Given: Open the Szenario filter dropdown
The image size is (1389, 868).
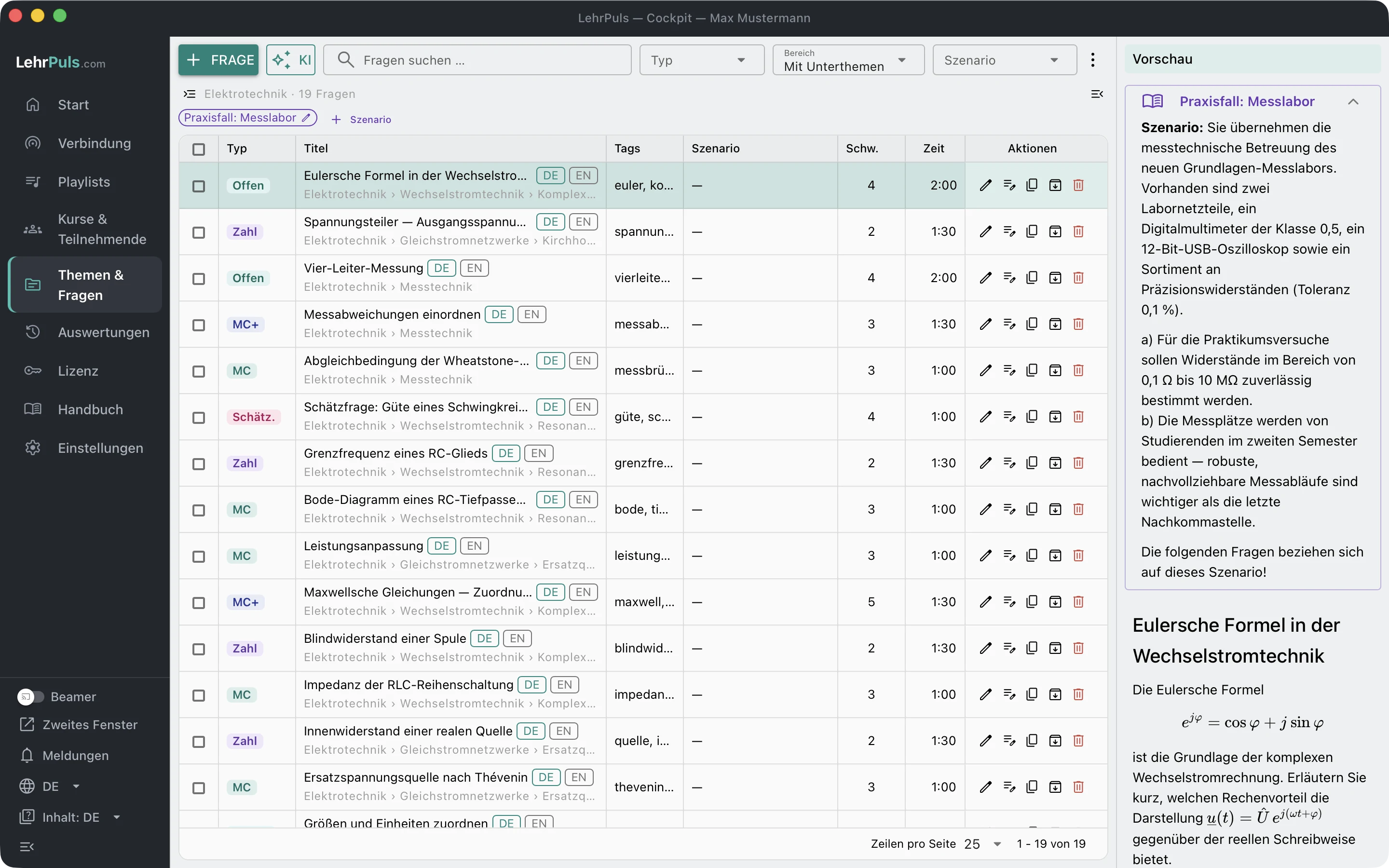Looking at the screenshot, I should (1005, 60).
